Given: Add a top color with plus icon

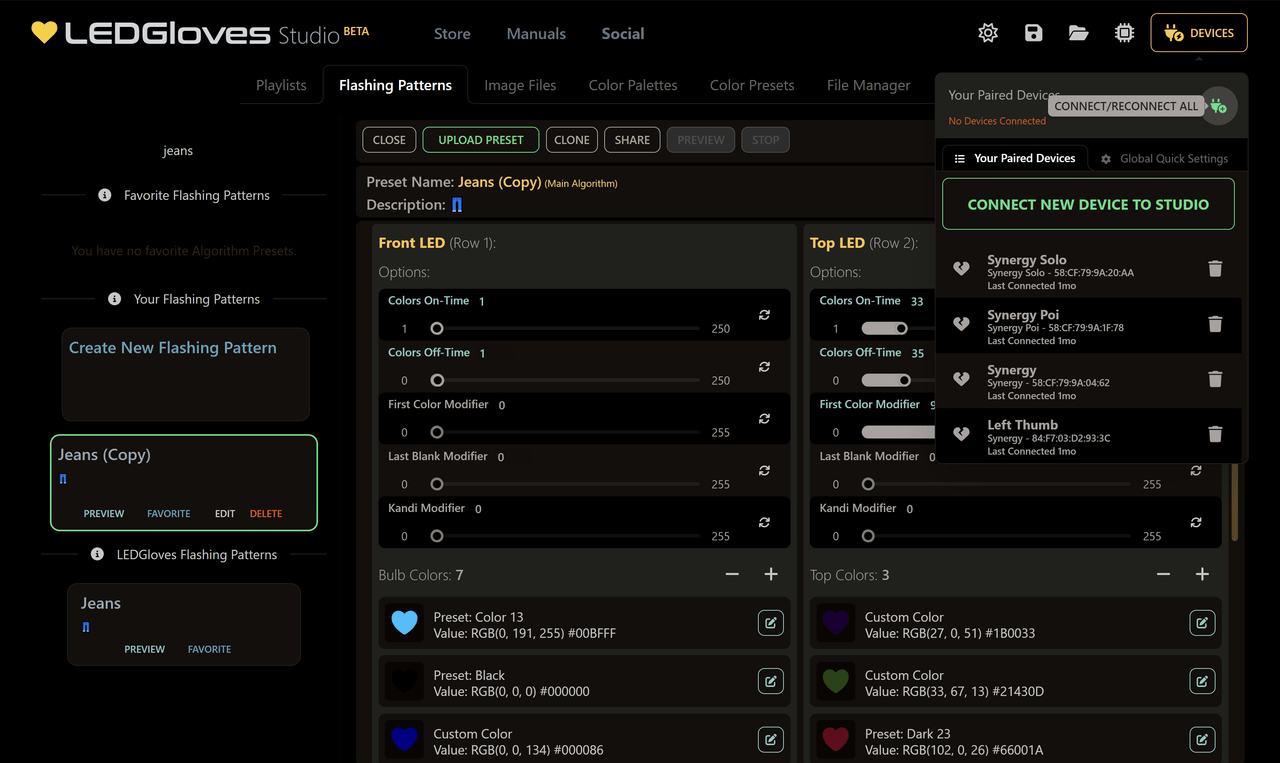Looking at the screenshot, I should (1202, 574).
